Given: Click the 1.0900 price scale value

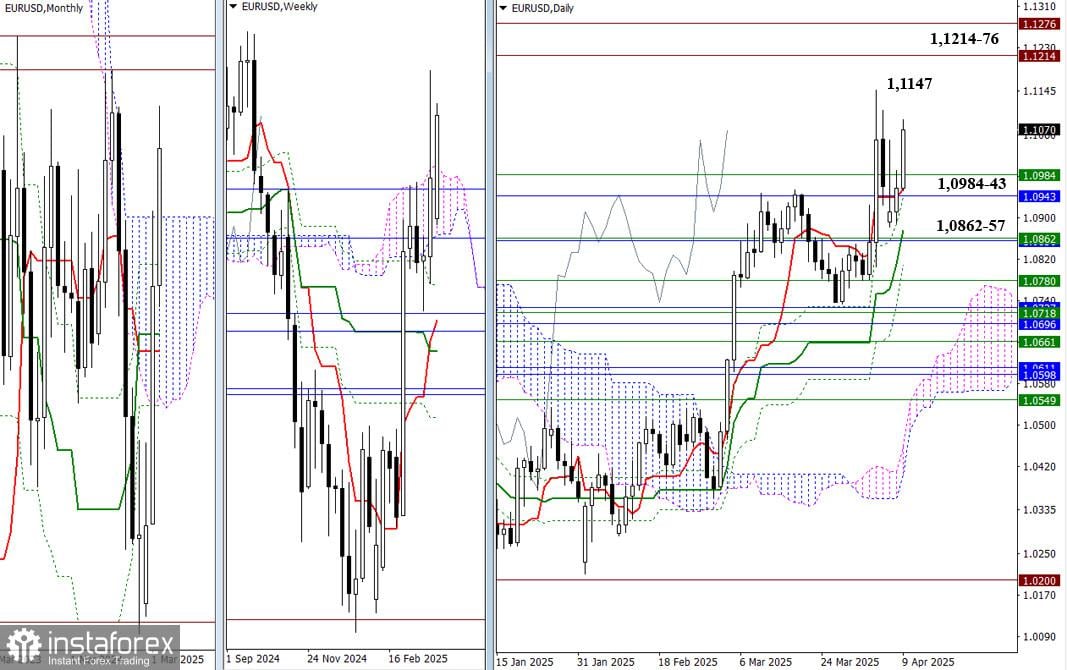Looking at the screenshot, I should pyautogui.click(x=1039, y=218).
